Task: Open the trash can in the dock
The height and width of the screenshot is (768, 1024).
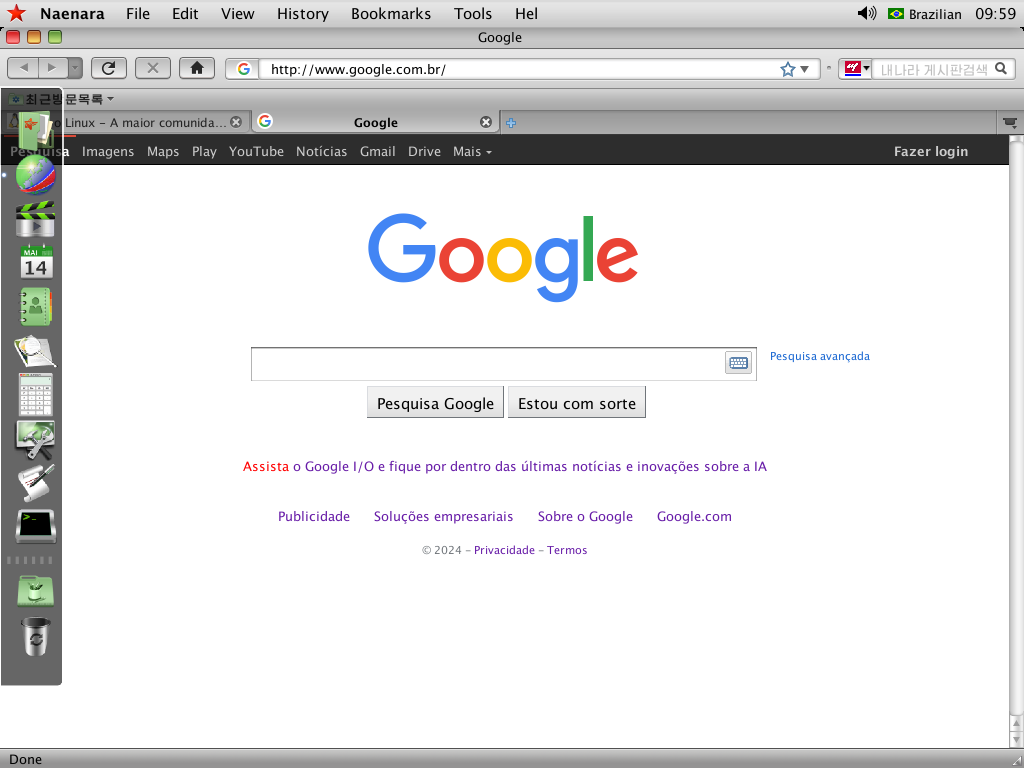Action: click(35, 636)
